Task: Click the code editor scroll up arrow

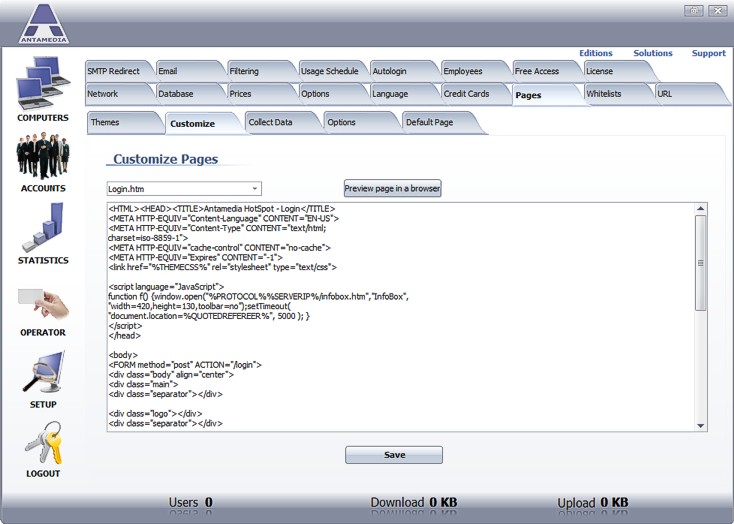Action: [700, 208]
